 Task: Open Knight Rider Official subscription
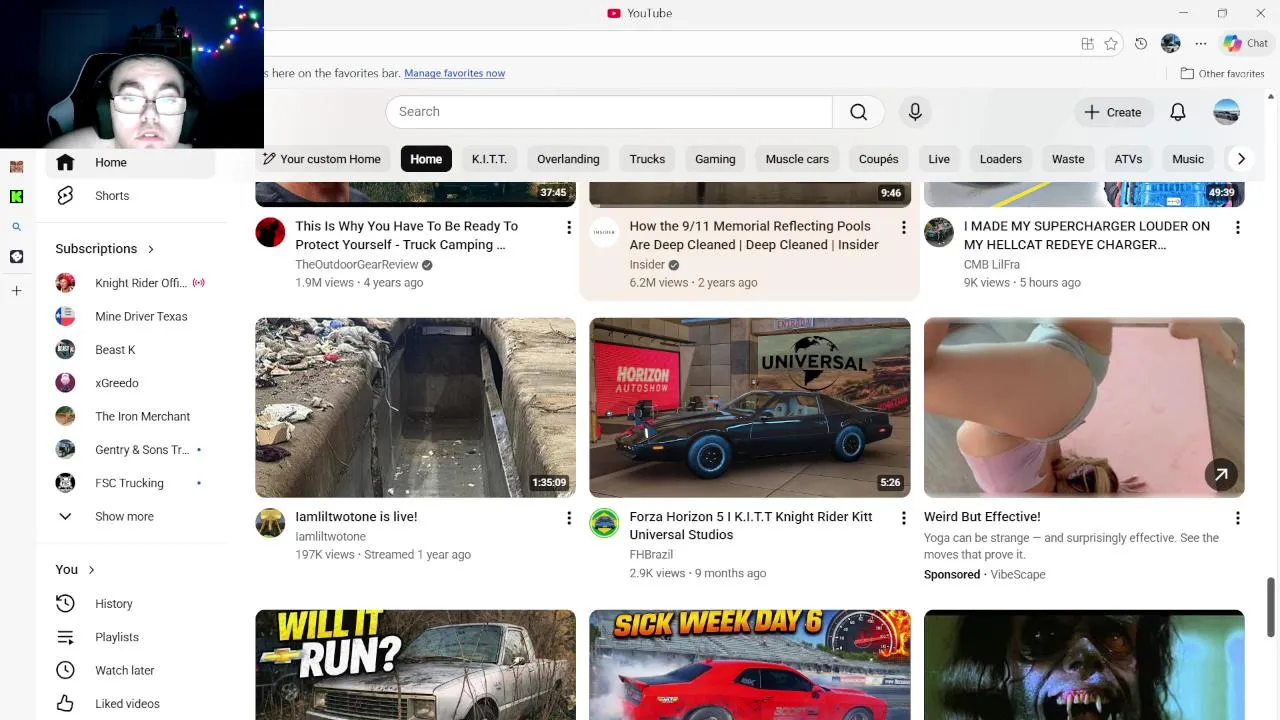point(131,283)
